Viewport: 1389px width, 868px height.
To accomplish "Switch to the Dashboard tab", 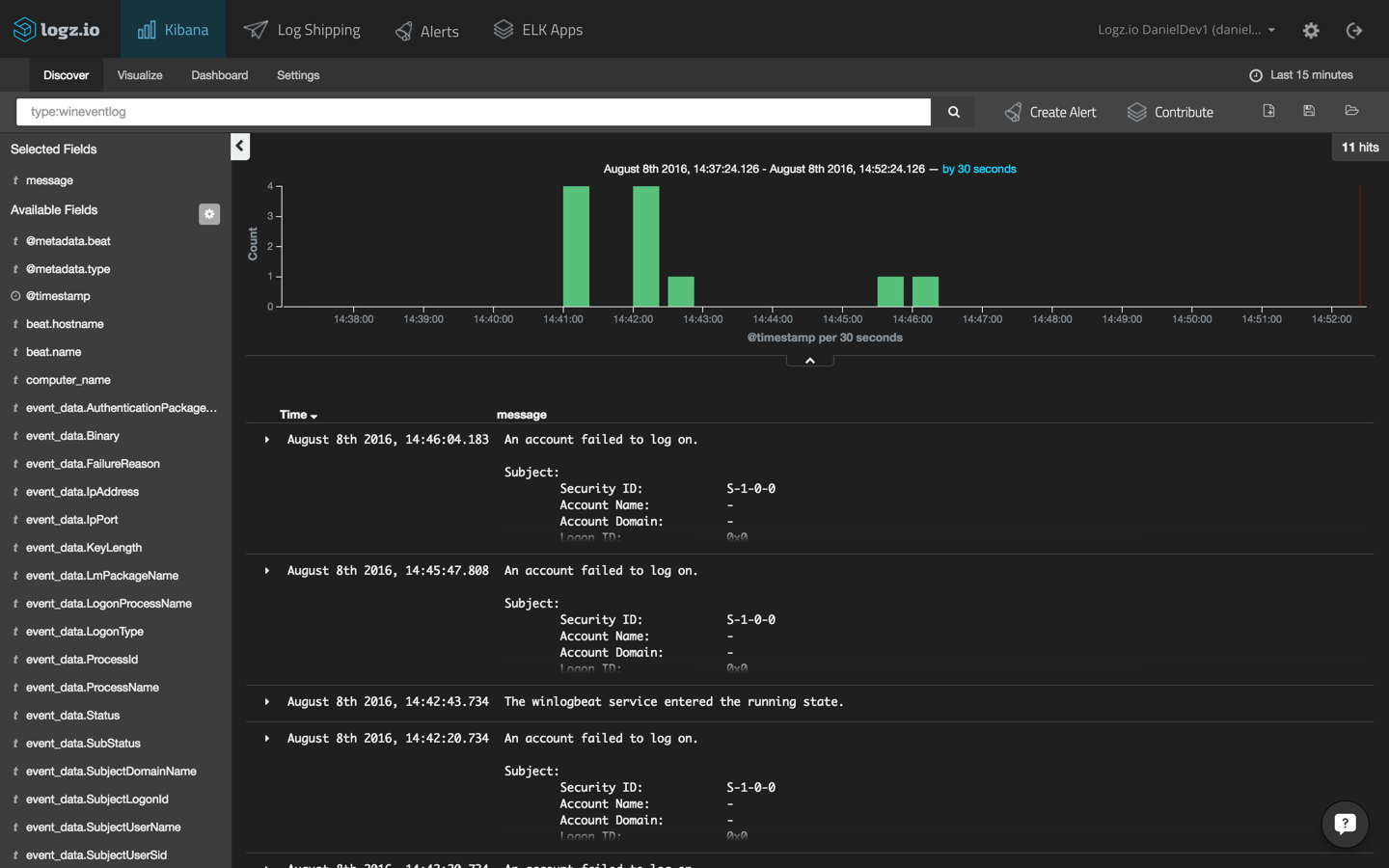I will [219, 74].
